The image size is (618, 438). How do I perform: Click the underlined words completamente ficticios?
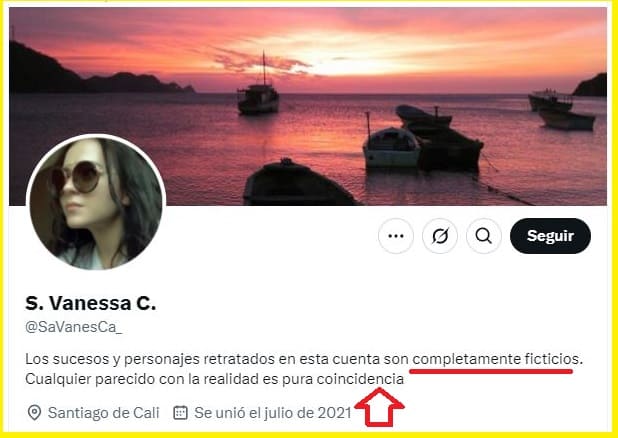pos(496,359)
